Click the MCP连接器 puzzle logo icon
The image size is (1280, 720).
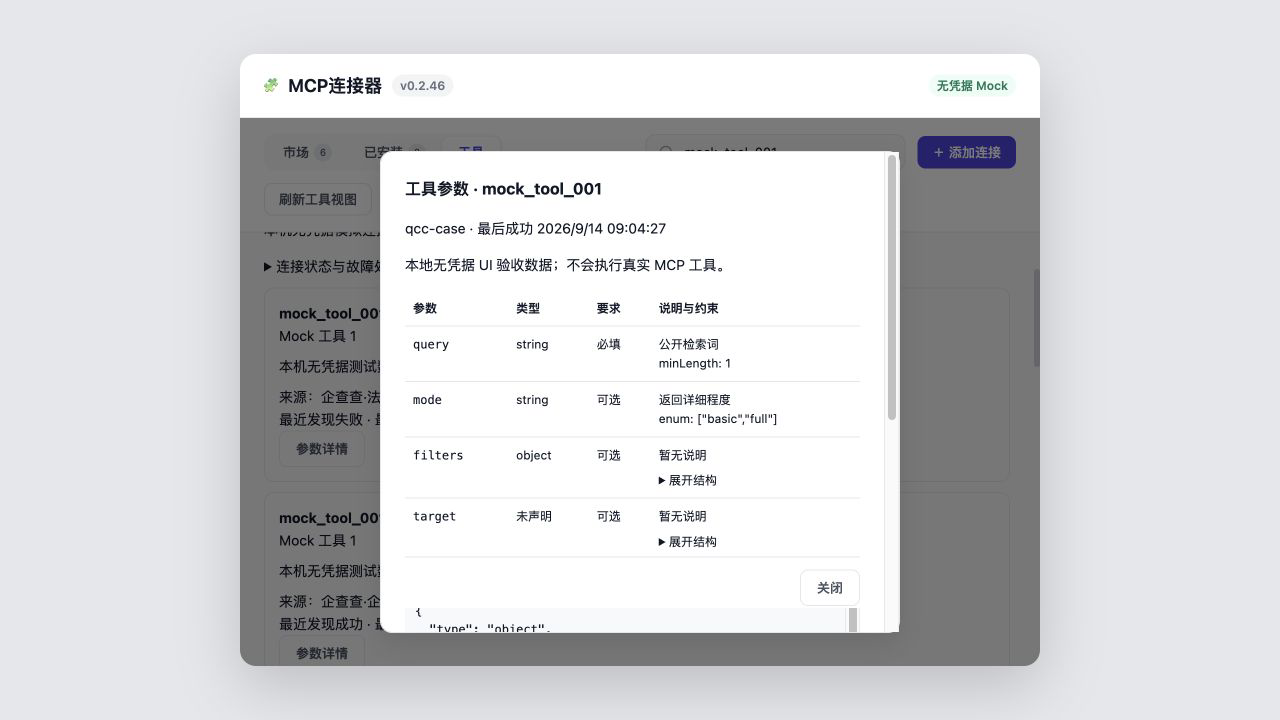(x=271, y=86)
